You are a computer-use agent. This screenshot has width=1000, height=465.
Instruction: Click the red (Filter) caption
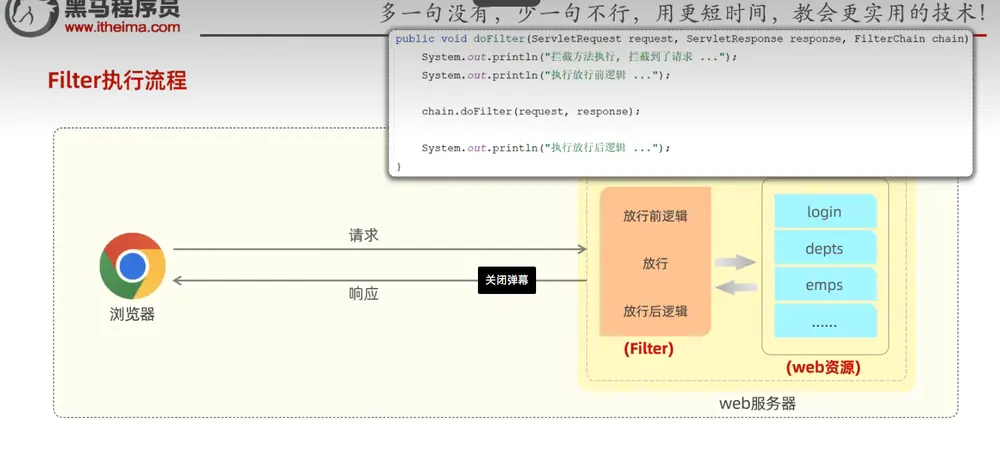(649, 349)
